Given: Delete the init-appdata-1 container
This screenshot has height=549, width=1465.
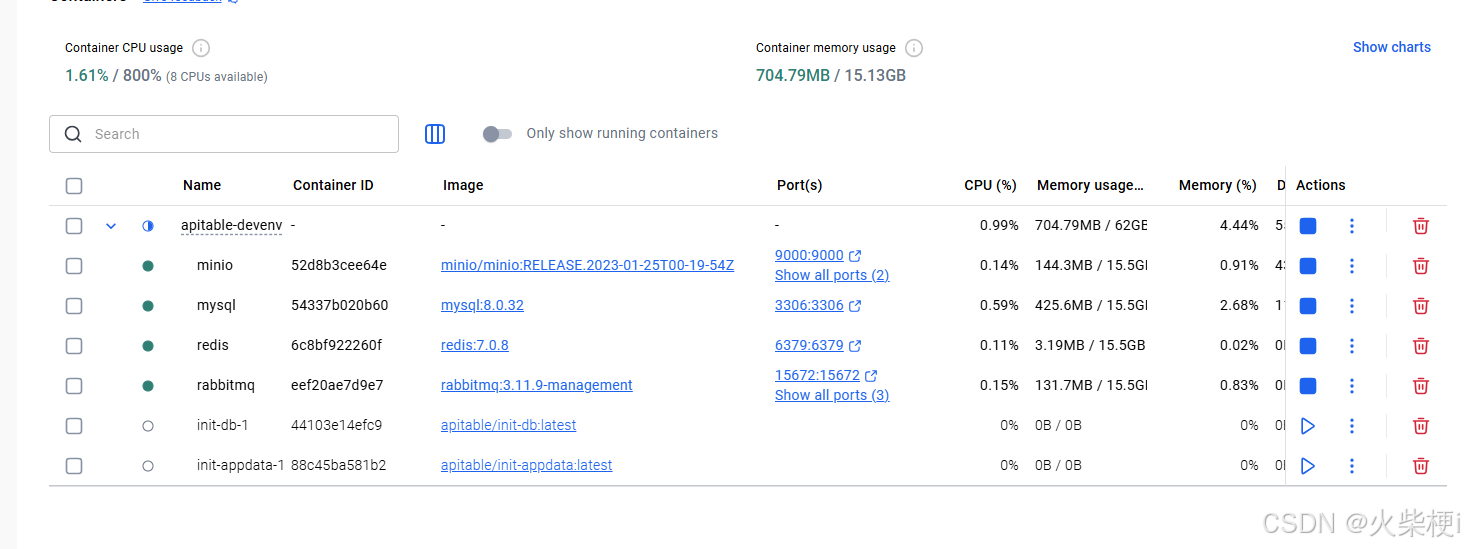Looking at the screenshot, I should point(1420,466).
